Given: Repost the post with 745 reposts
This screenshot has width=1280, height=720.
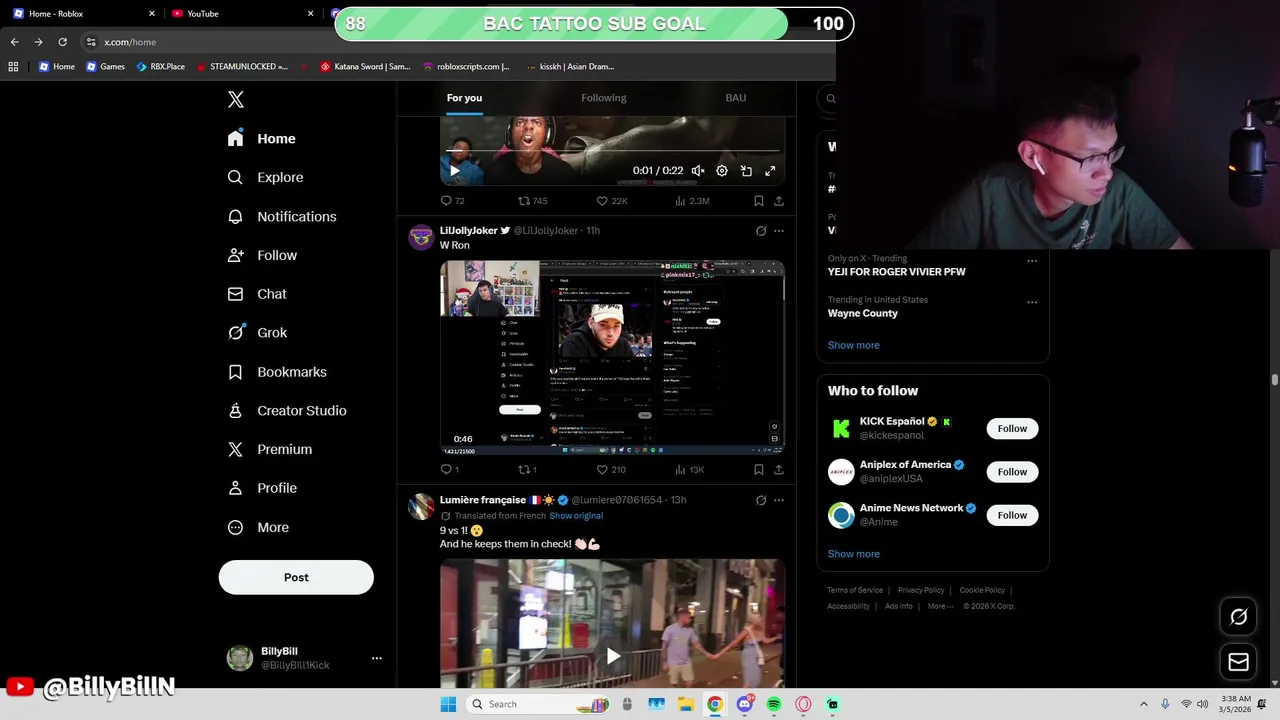Looking at the screenshot, I should point(532,201).
